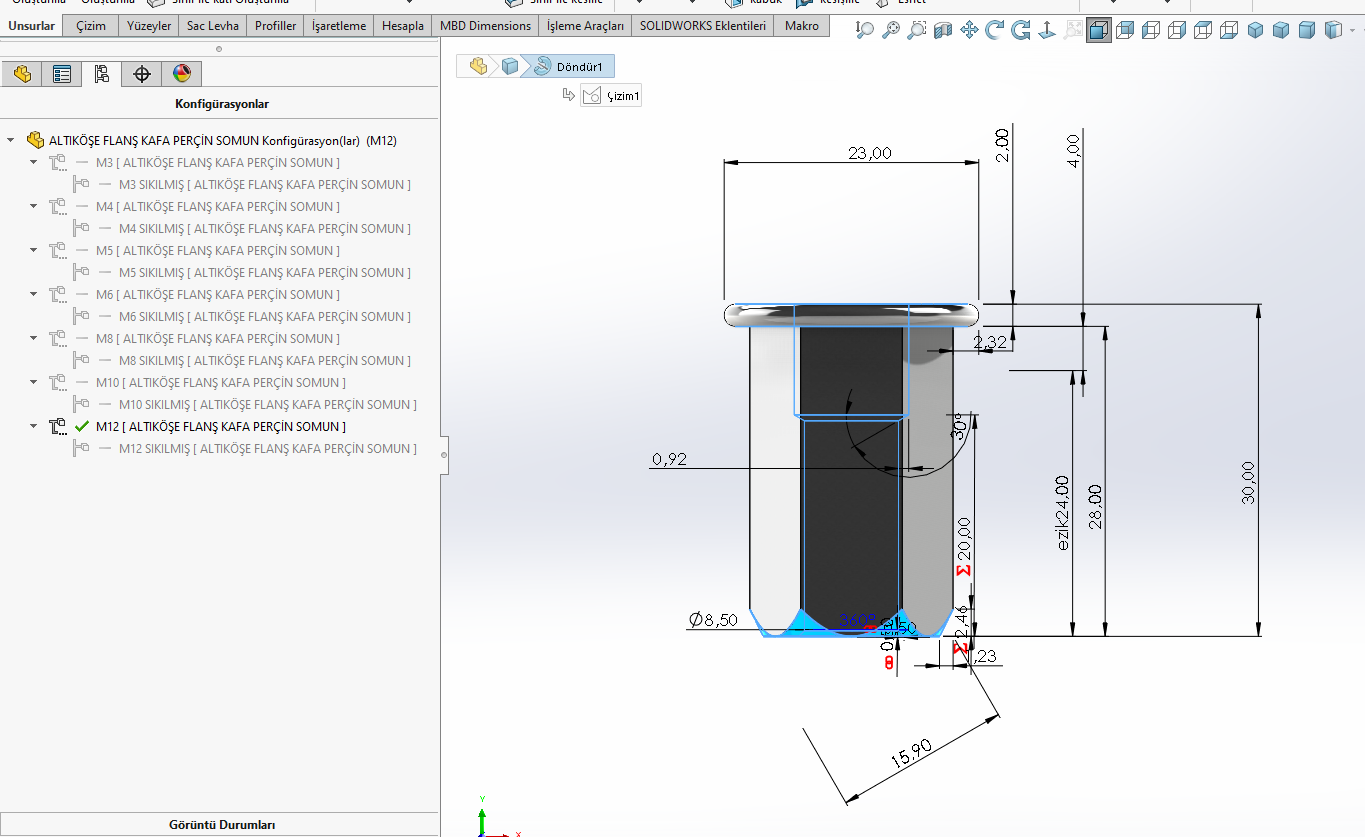Toggle the highlighted shaded cube display style
This screenshot has width=1365, height=837.
pyautogui.click(x=1099, y=30)
